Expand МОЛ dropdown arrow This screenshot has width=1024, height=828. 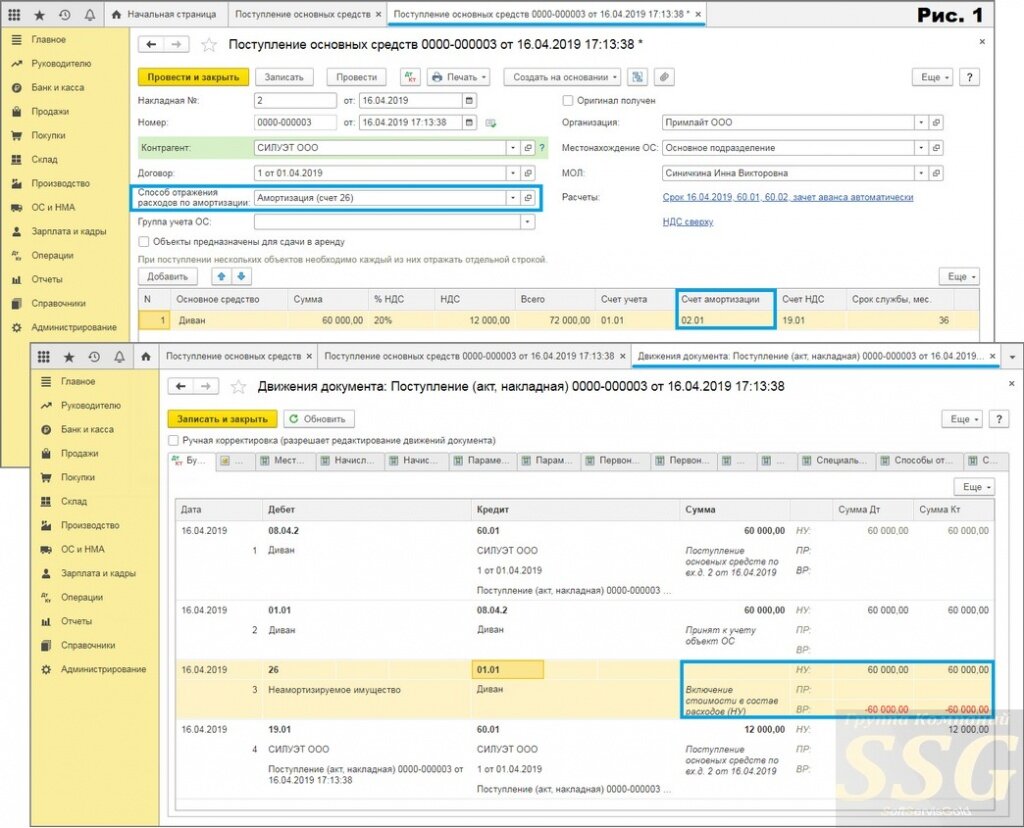921,173
